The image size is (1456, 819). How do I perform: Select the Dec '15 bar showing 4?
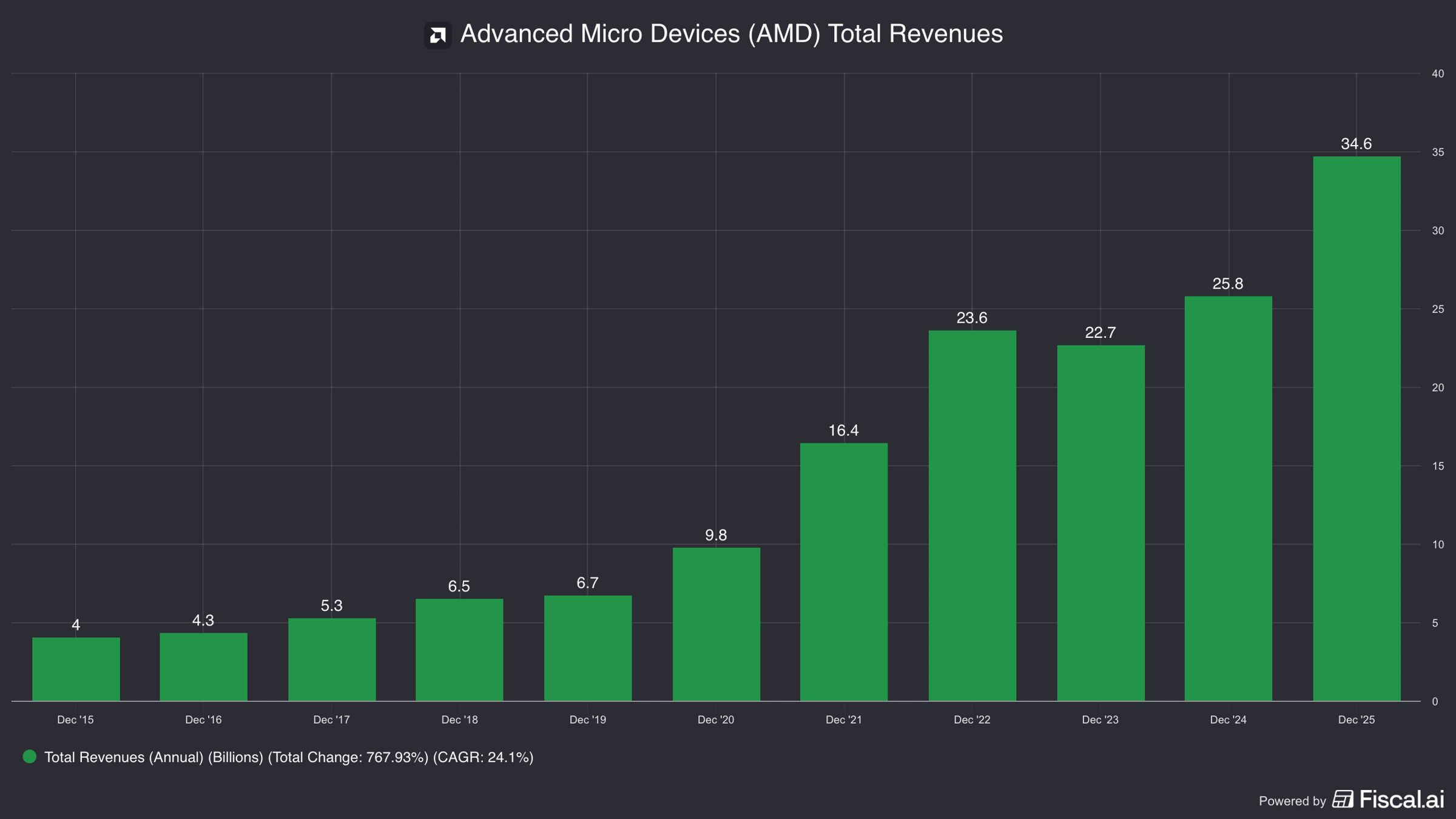tap(76, 669)
